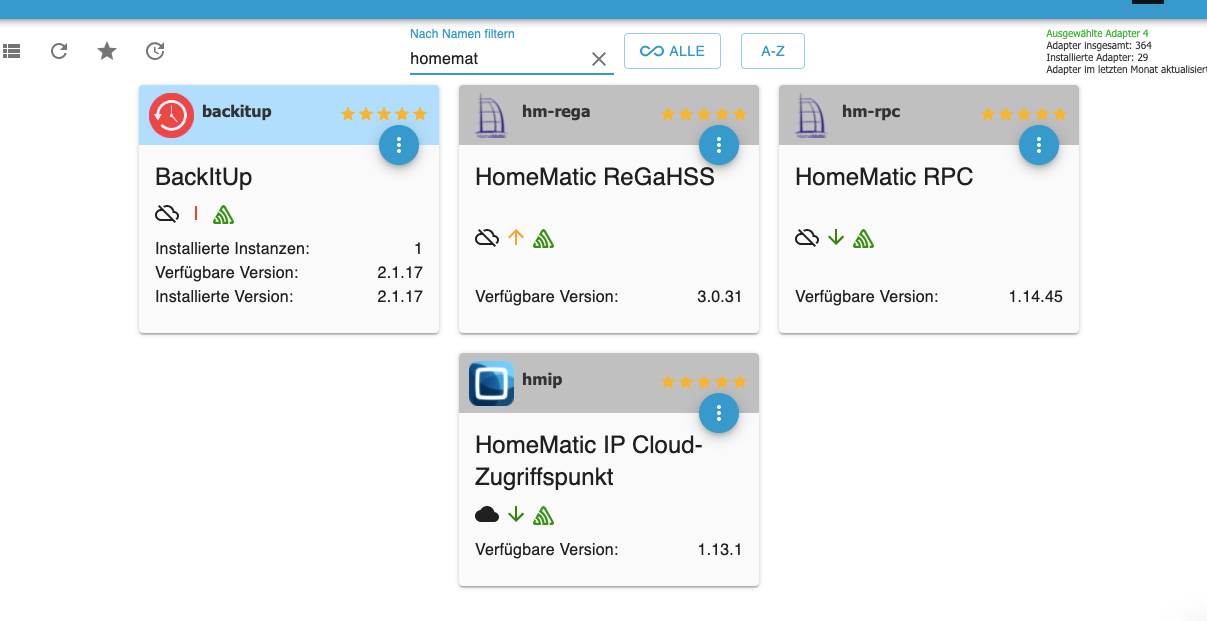Viewport: 1207px width, 621px height.
Task: Click hm-rega star rating
Action: (704, 114)
